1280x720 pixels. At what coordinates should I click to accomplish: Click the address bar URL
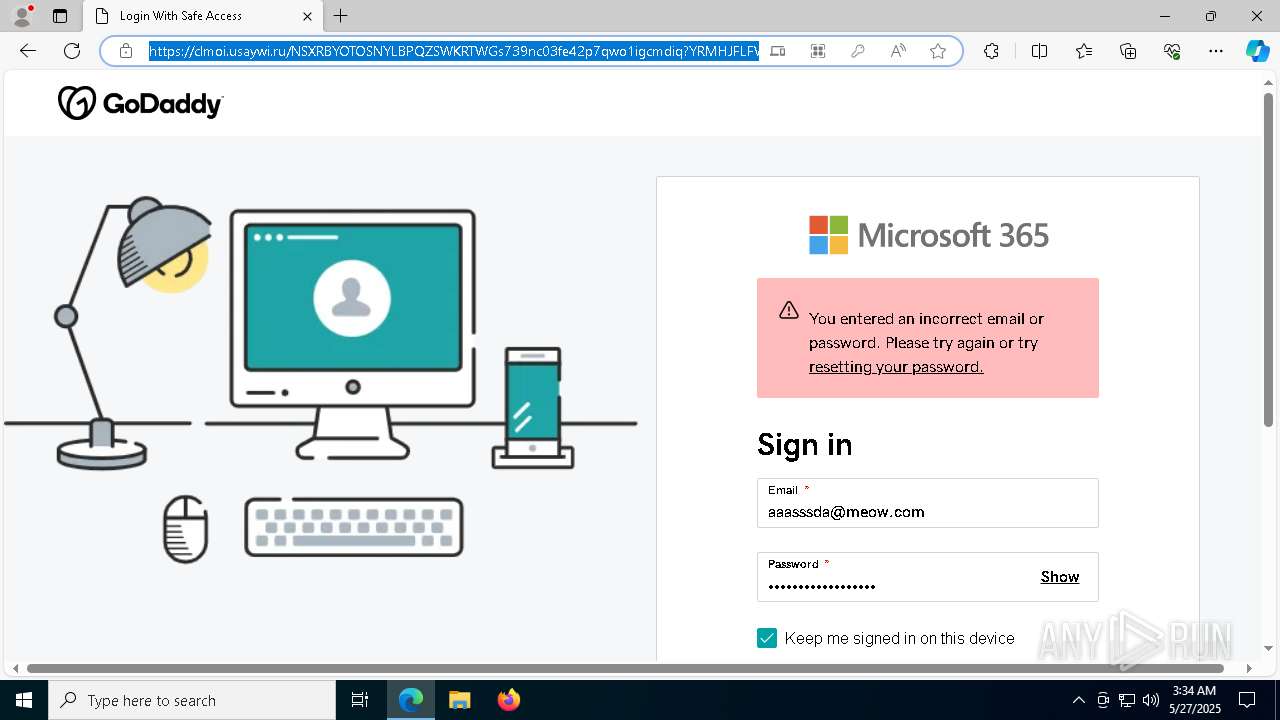[x=454, y=51]
